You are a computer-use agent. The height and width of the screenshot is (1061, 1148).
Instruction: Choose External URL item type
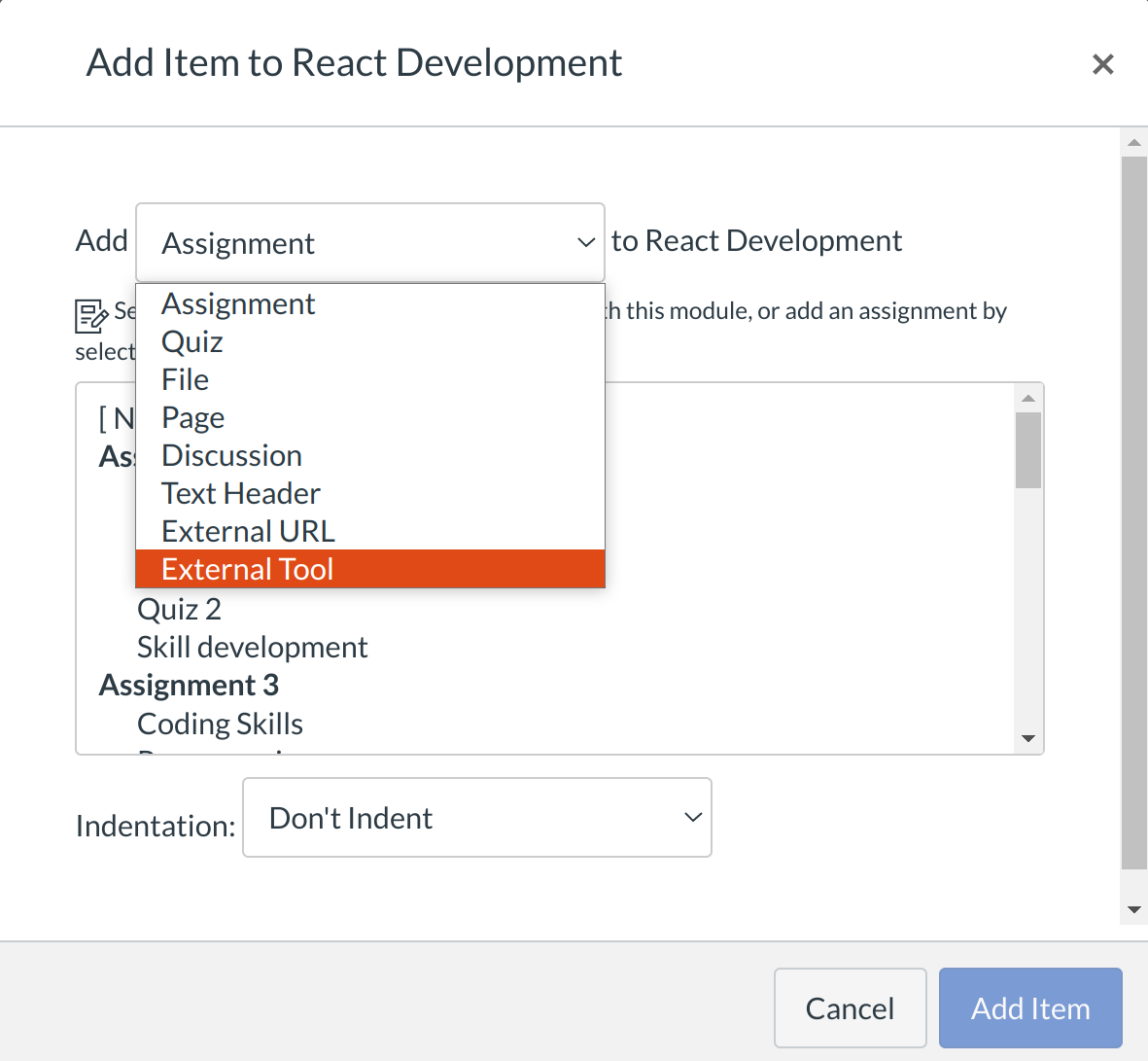pos(248,532)
